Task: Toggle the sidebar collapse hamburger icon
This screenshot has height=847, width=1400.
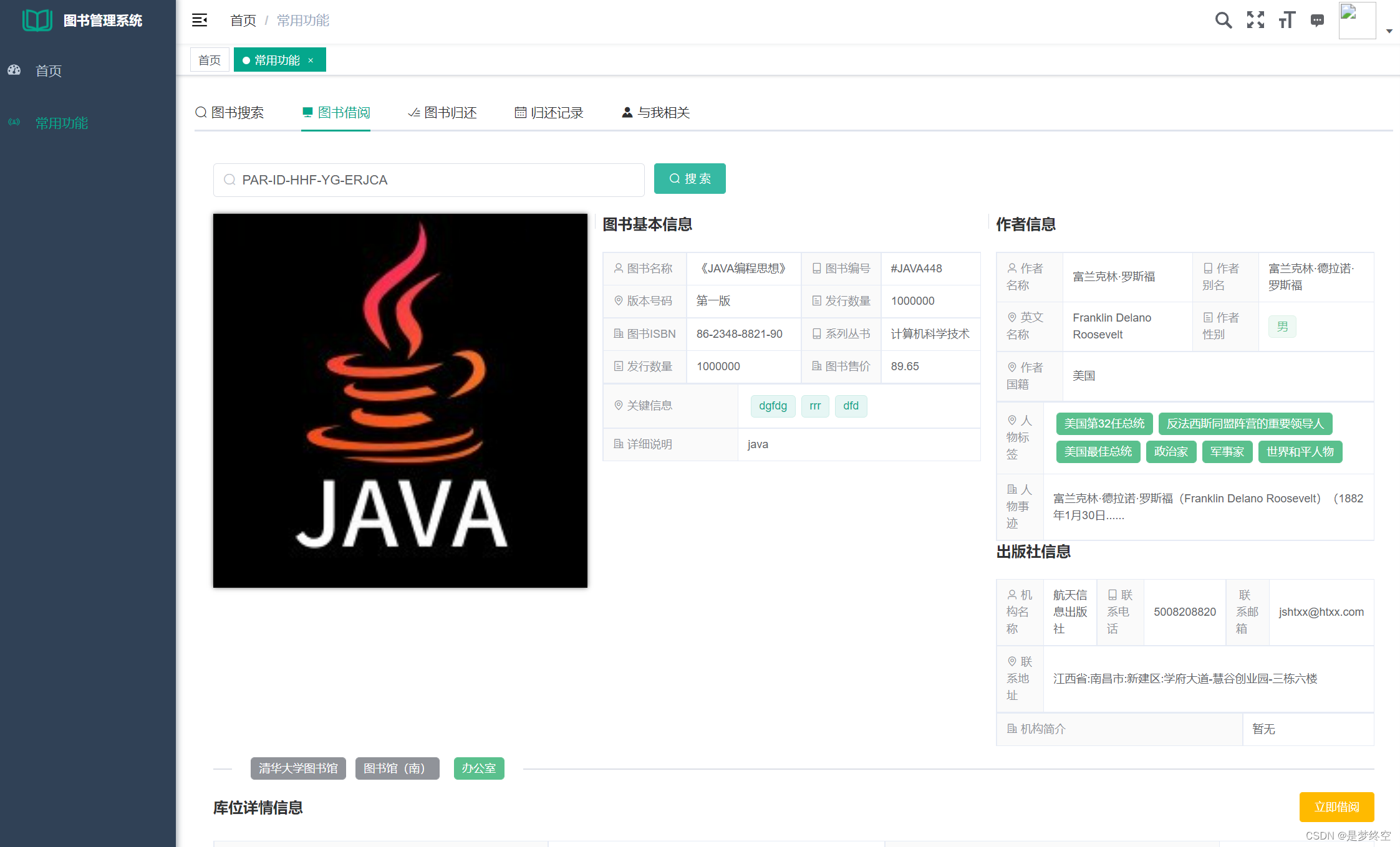Action: (x=200, y=21)
